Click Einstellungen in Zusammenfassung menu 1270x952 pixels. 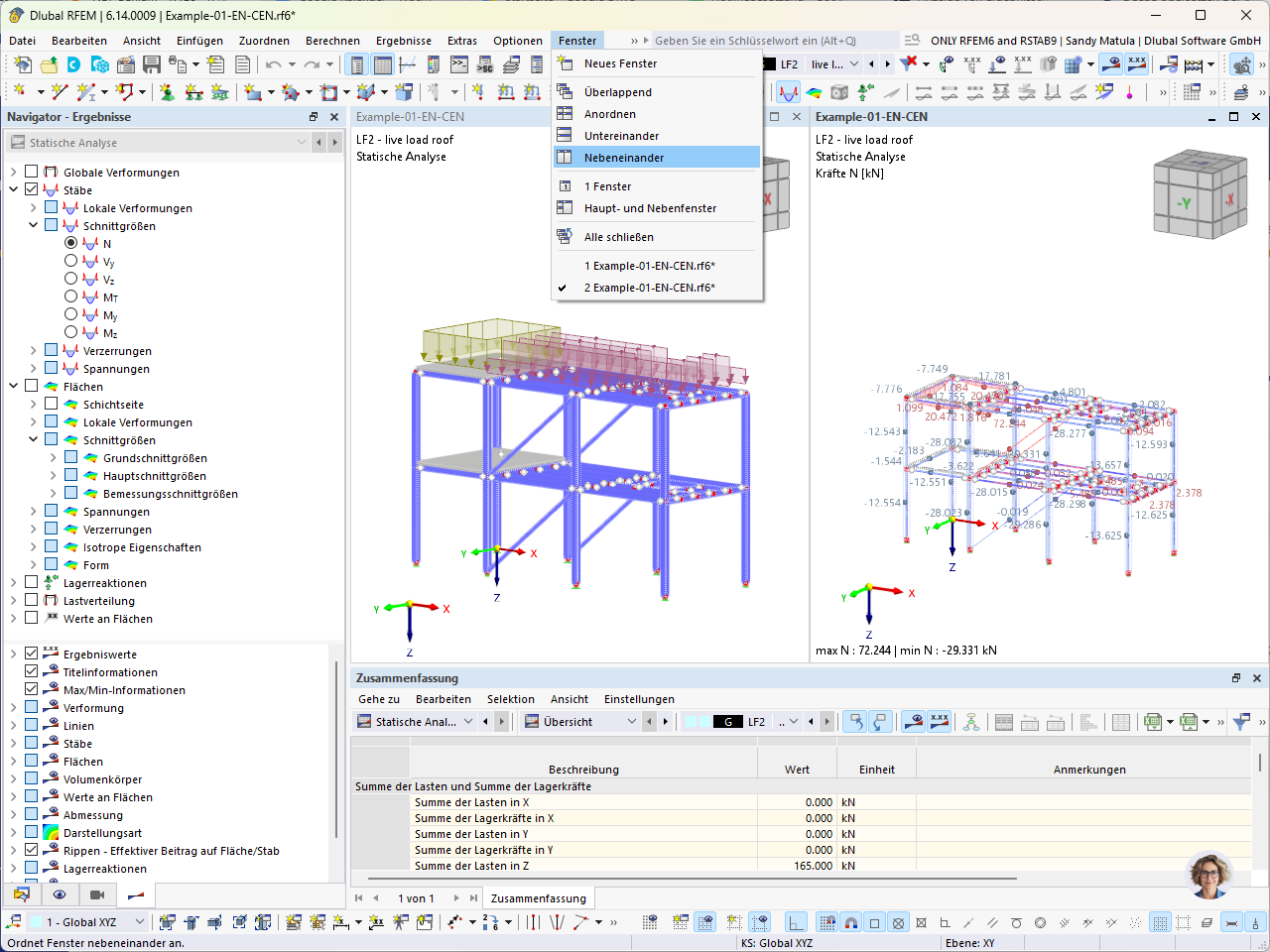(x=639, y=699)
